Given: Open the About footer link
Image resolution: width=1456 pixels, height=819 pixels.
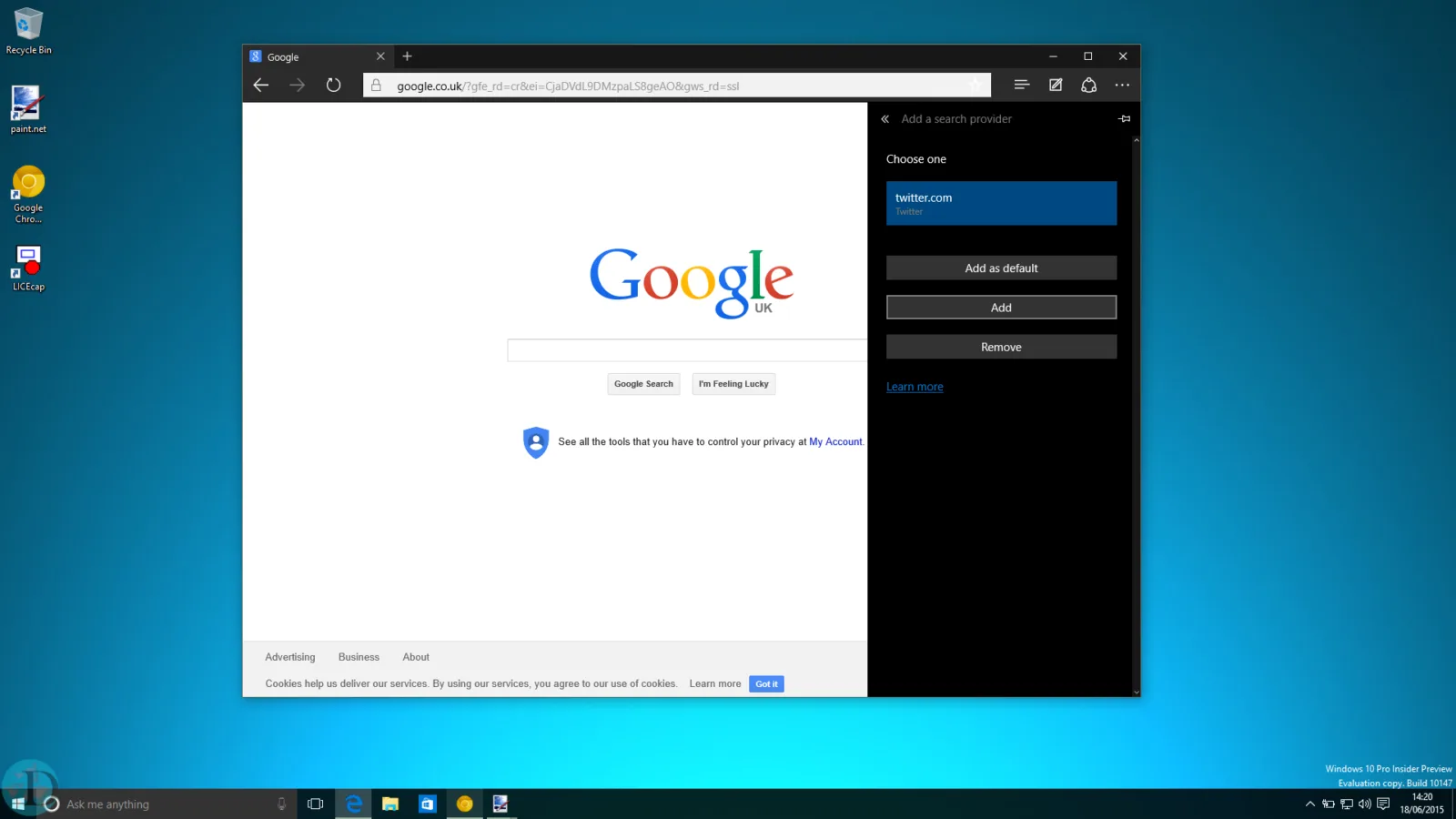Looking at the screenshot, I should (416, 657).
